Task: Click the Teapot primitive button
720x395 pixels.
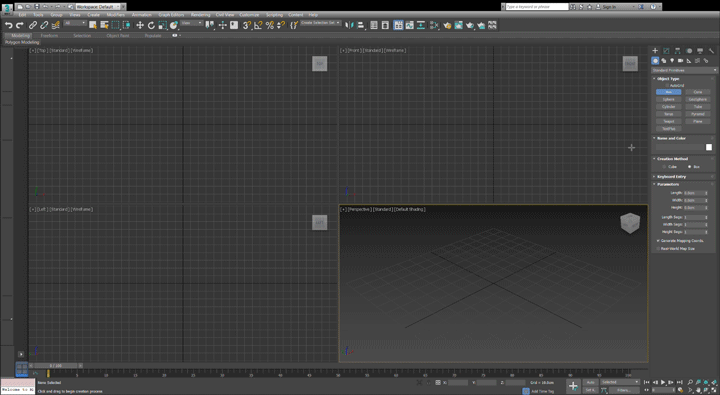Action: [x=669, y=121]
